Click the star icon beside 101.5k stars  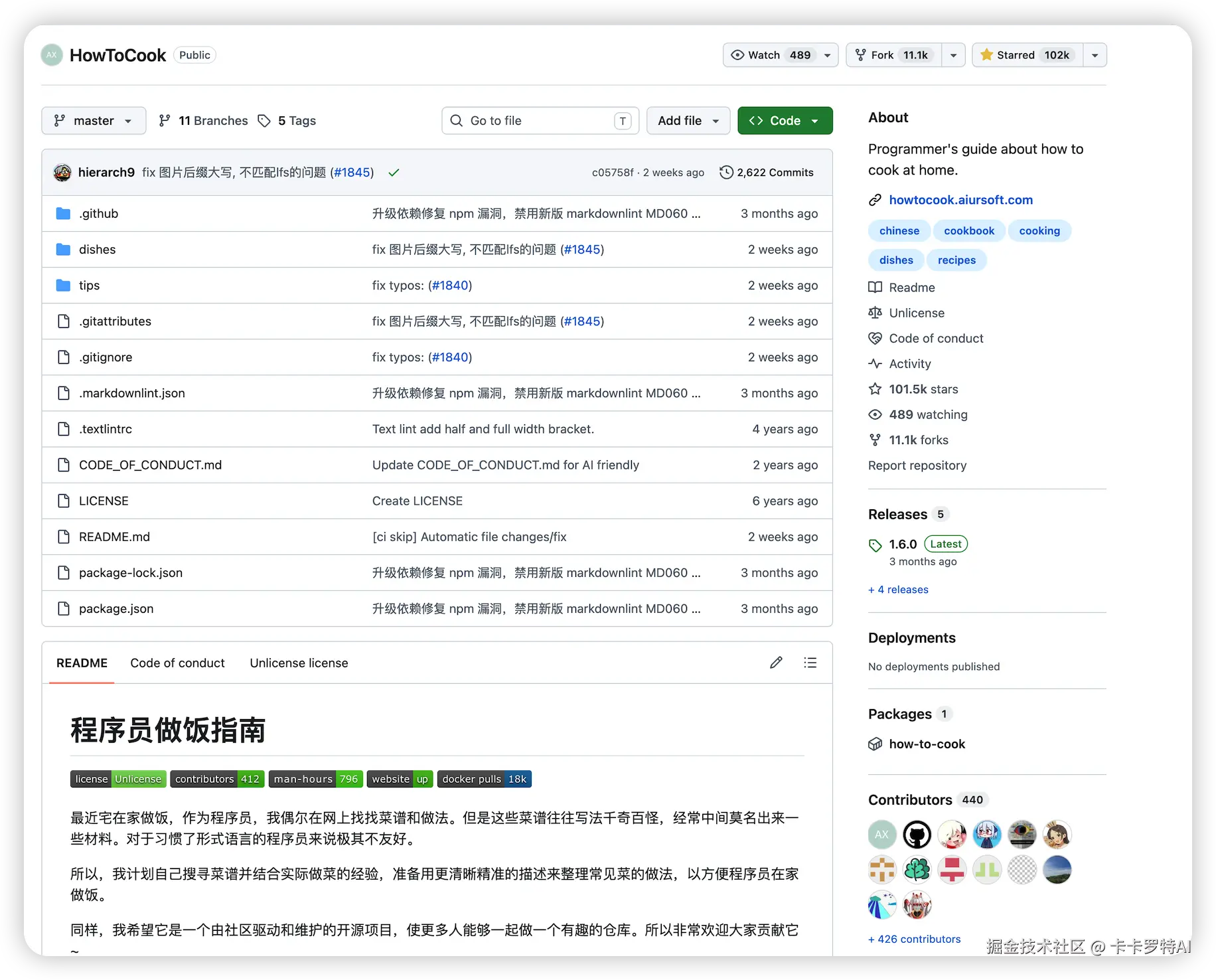[875, 389]
